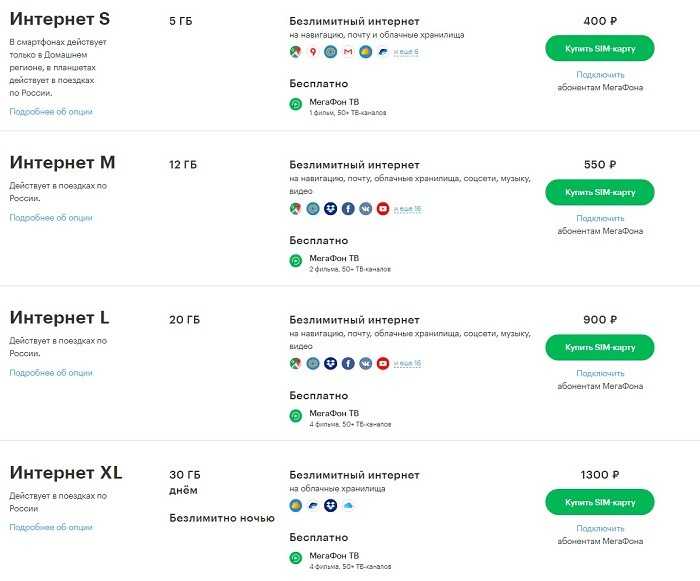
Task: Open 'Подробнее об опции' for Интернет M
Action: (x=51, y=217)
